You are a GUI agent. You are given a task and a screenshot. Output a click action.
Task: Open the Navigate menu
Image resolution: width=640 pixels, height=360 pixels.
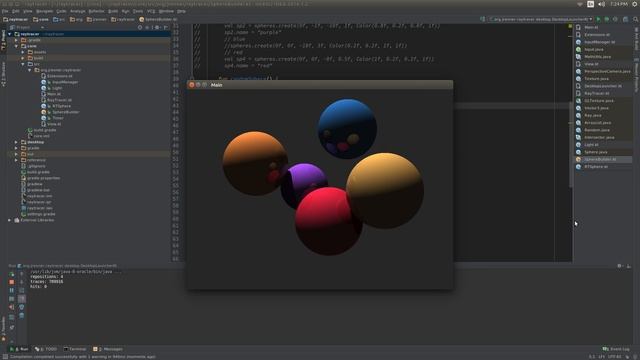click(x=44, y=11)
